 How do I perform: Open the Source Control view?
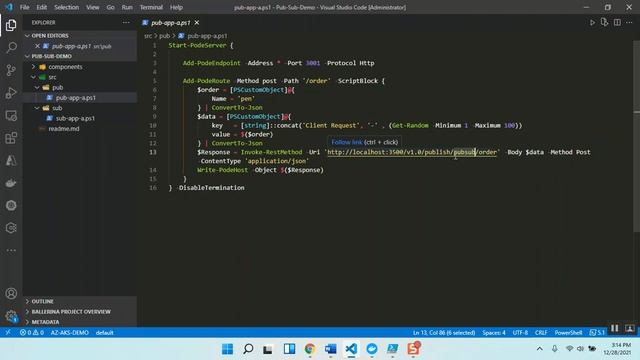[x=11, y=70]
